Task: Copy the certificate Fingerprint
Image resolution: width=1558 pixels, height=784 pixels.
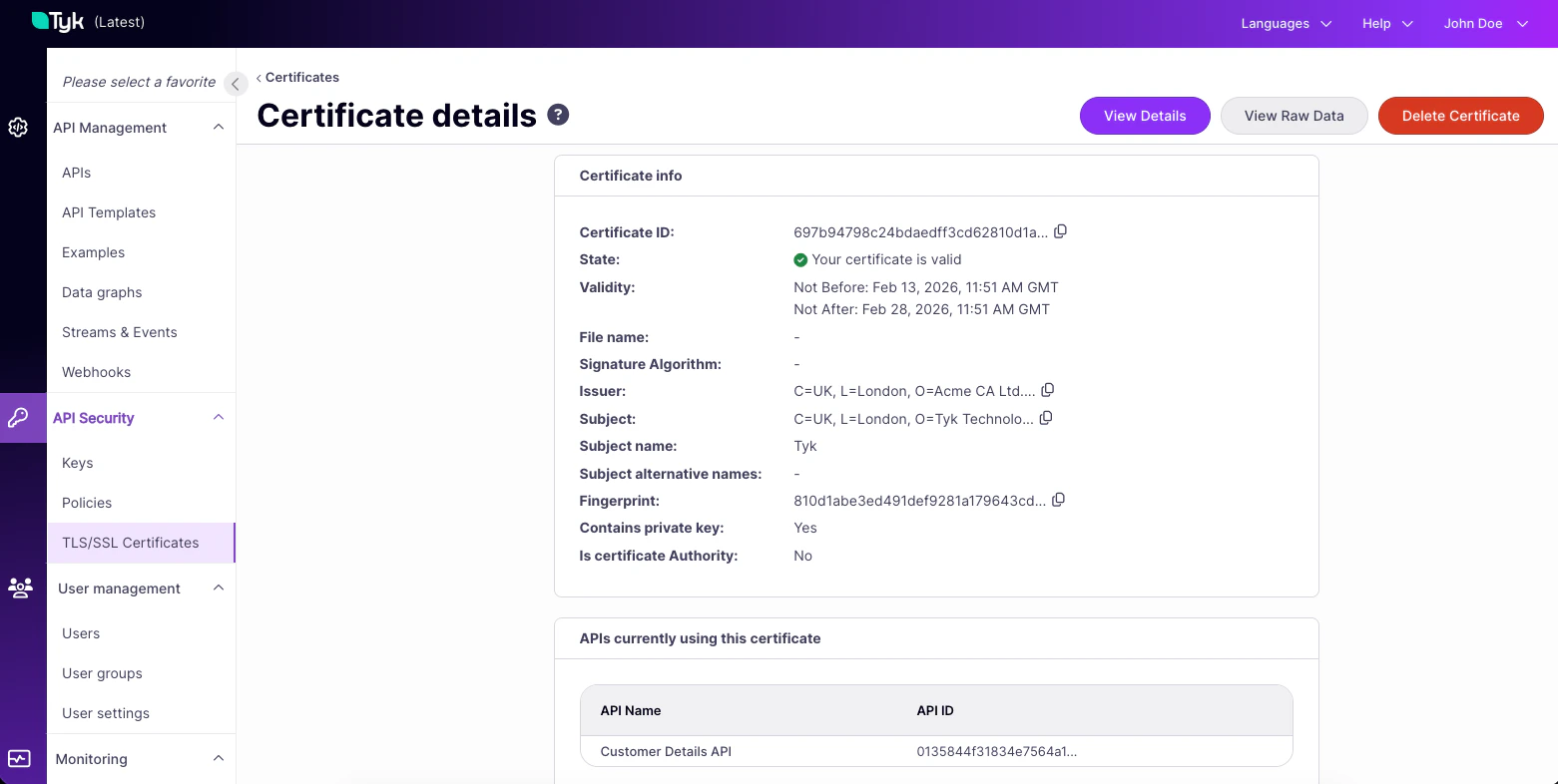Action: 1058,499
